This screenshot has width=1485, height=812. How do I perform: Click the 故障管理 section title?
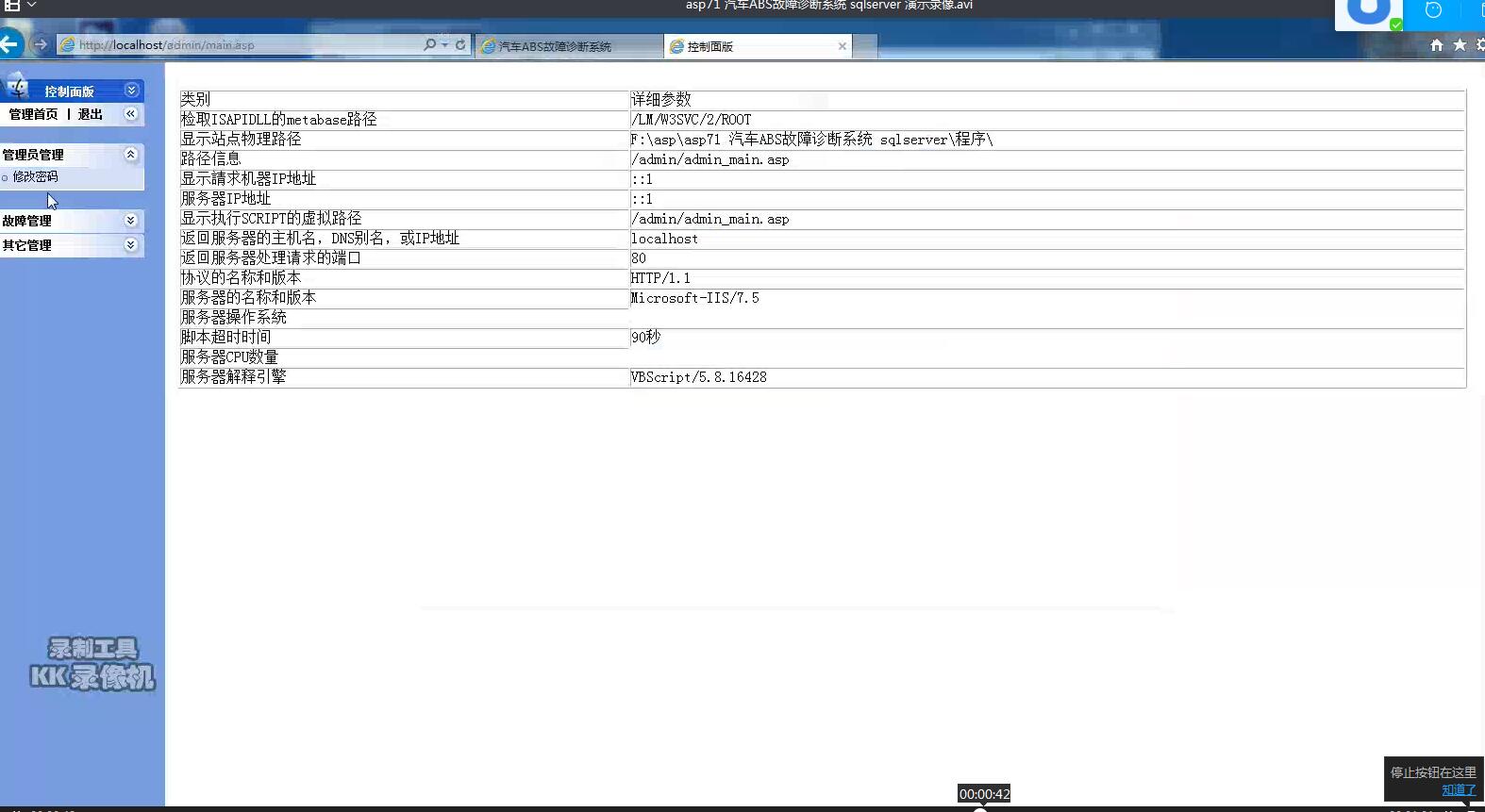[x=26, y=221]
